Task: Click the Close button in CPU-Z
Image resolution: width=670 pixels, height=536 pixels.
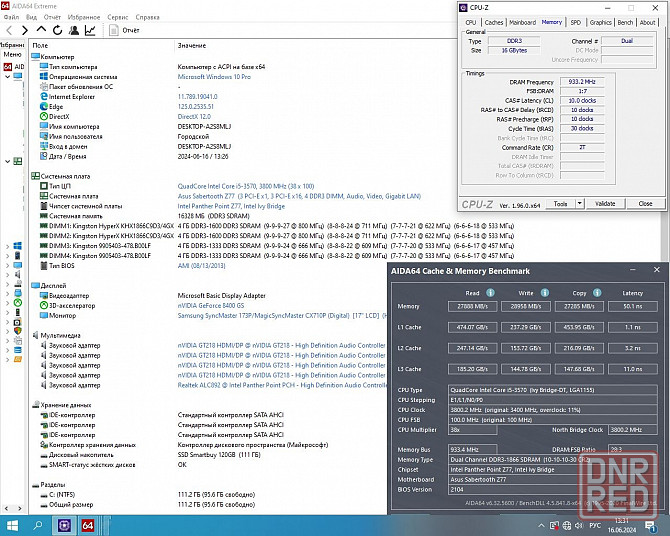Action: (645, 204)
